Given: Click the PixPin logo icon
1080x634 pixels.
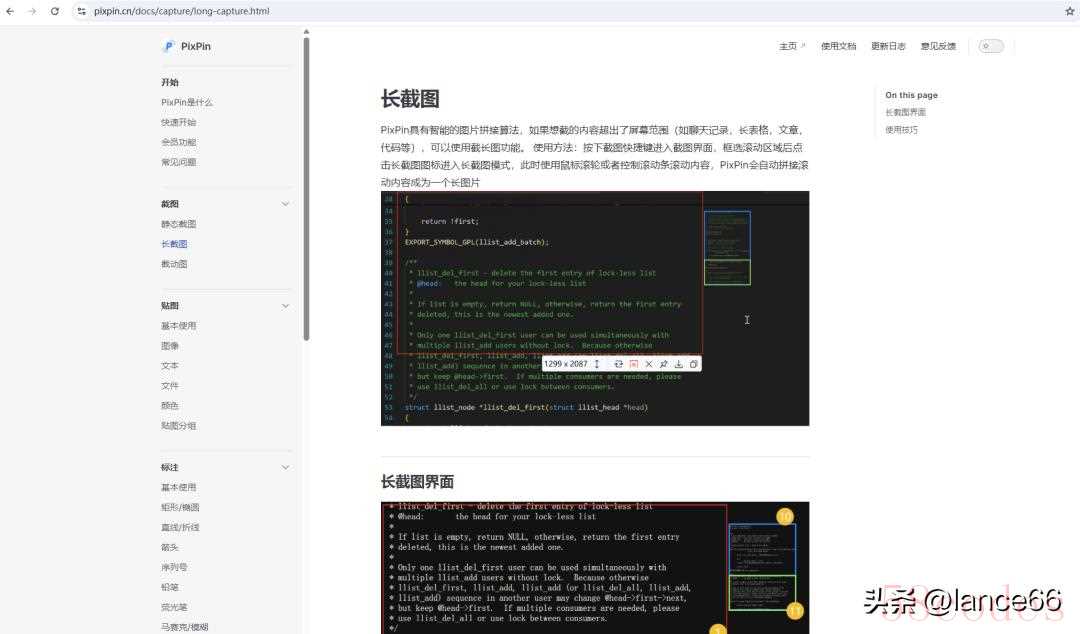Looking at the screenshot, I should (169, 46).
